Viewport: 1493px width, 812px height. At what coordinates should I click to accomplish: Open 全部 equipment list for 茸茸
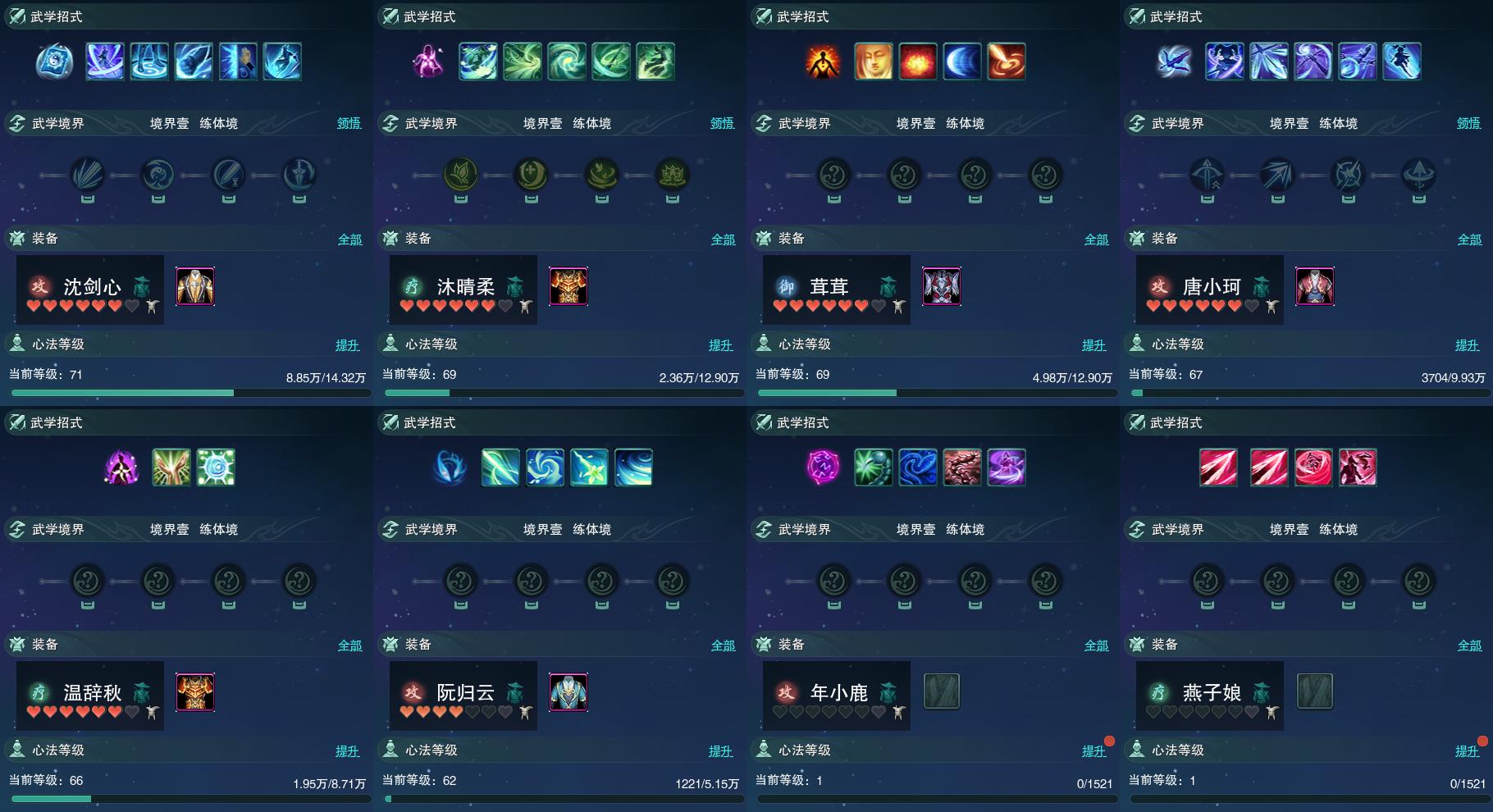(1097, 239)
